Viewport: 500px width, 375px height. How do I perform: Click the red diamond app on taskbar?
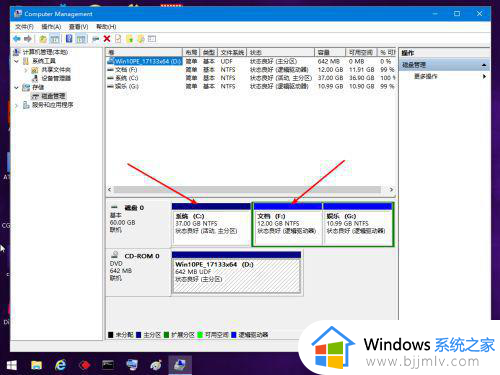(x=85, y=365)
